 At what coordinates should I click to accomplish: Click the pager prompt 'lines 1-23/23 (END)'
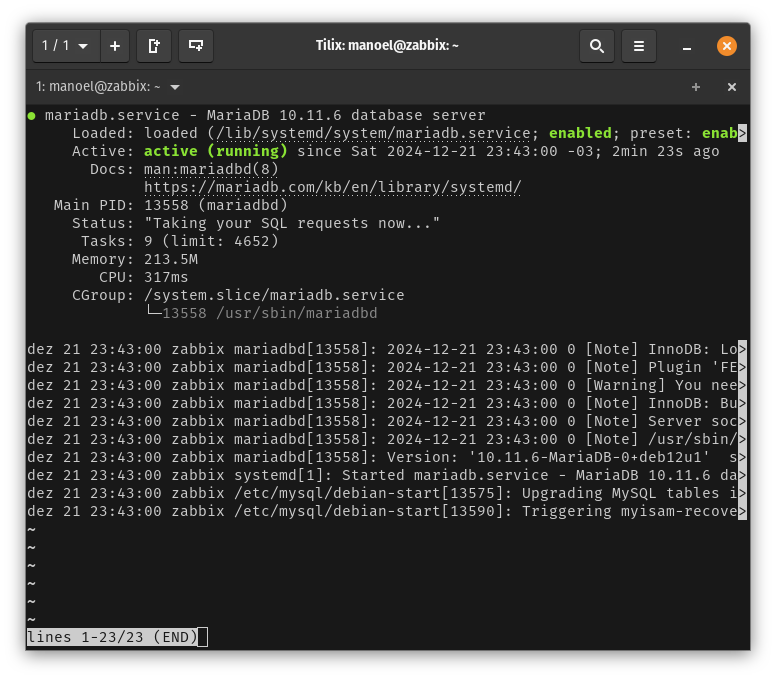point(112,637)
